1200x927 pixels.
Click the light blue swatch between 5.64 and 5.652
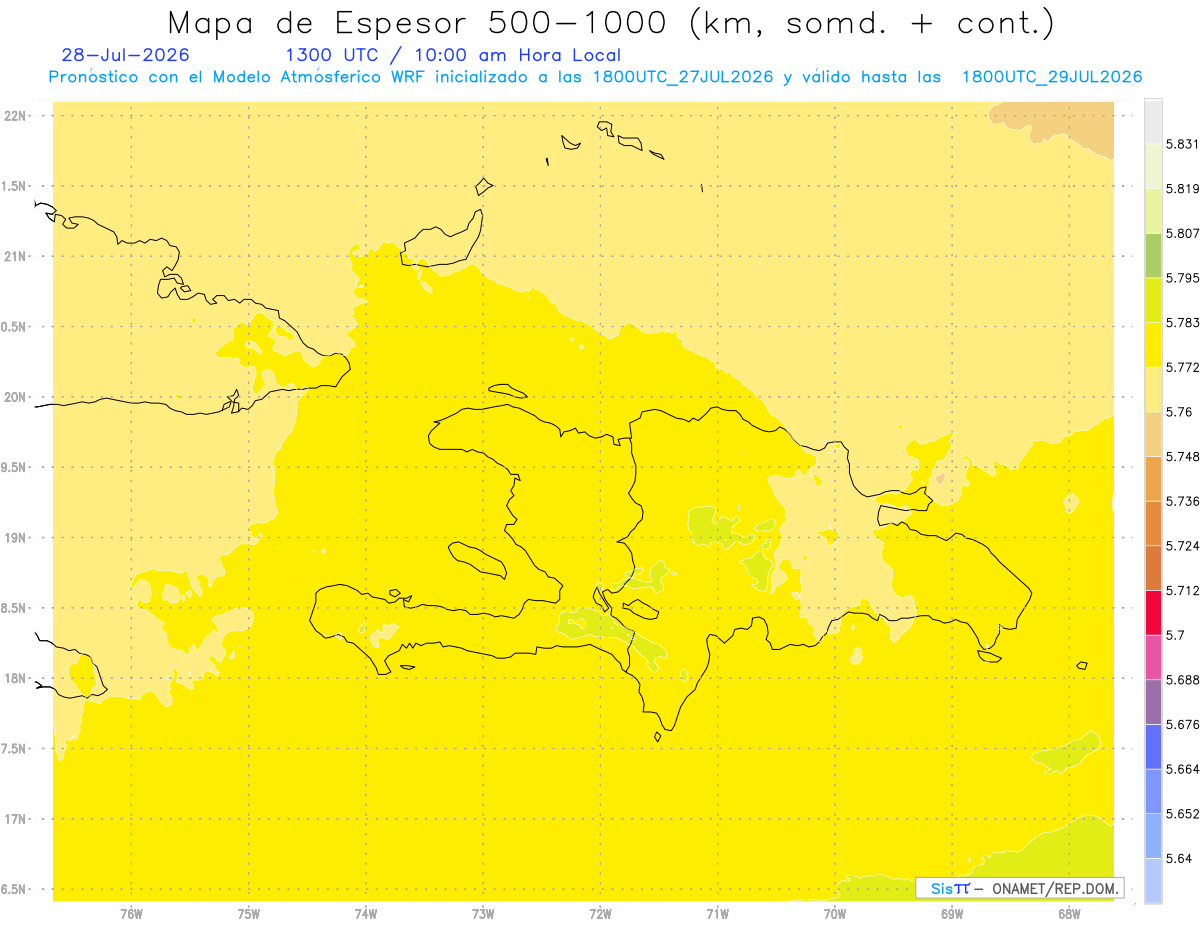[x=1153, y=835]
